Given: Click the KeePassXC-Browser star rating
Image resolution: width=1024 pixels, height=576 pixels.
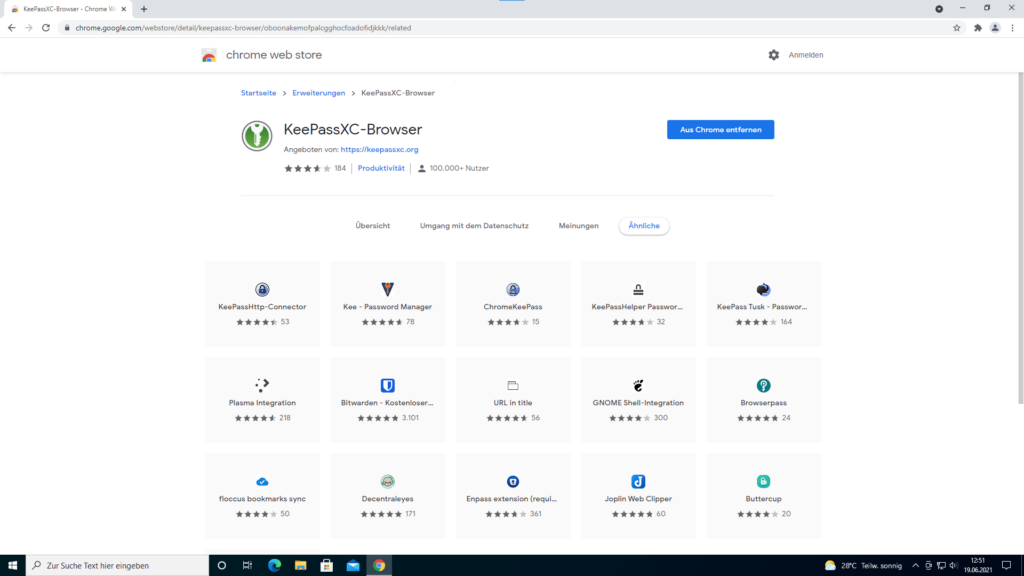Looking at the screenshot, I should [x=308, y=168].
